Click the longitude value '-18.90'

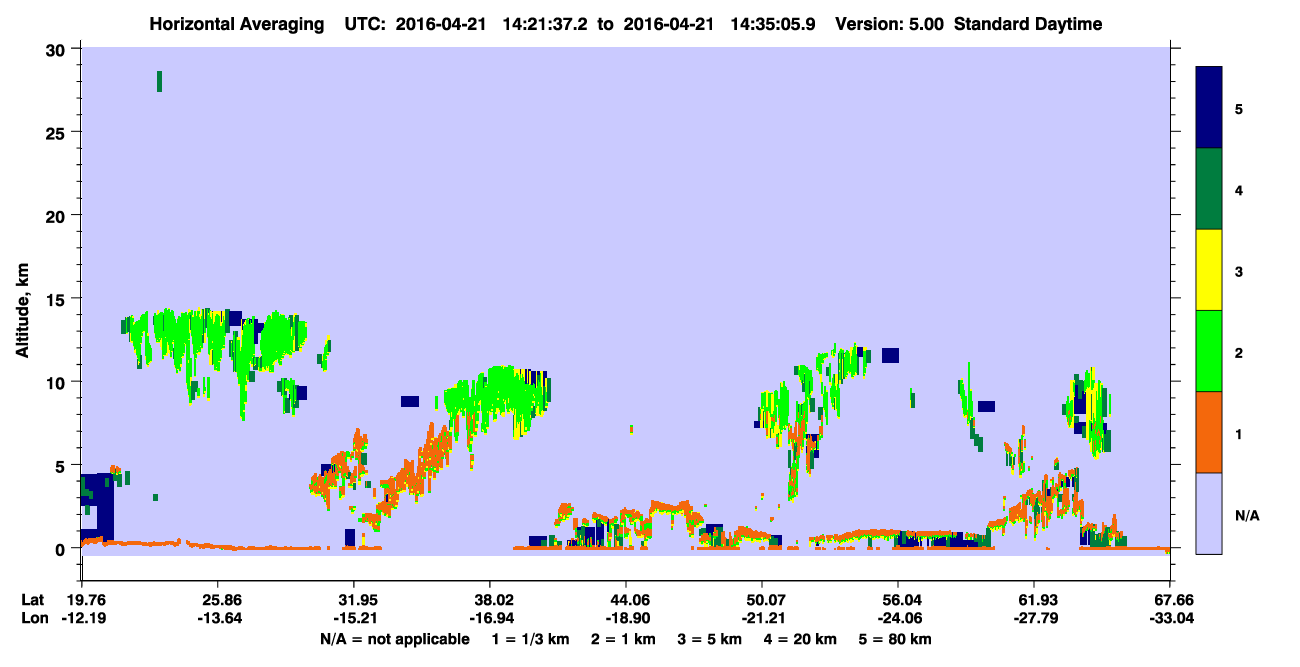tap(626, 617)
